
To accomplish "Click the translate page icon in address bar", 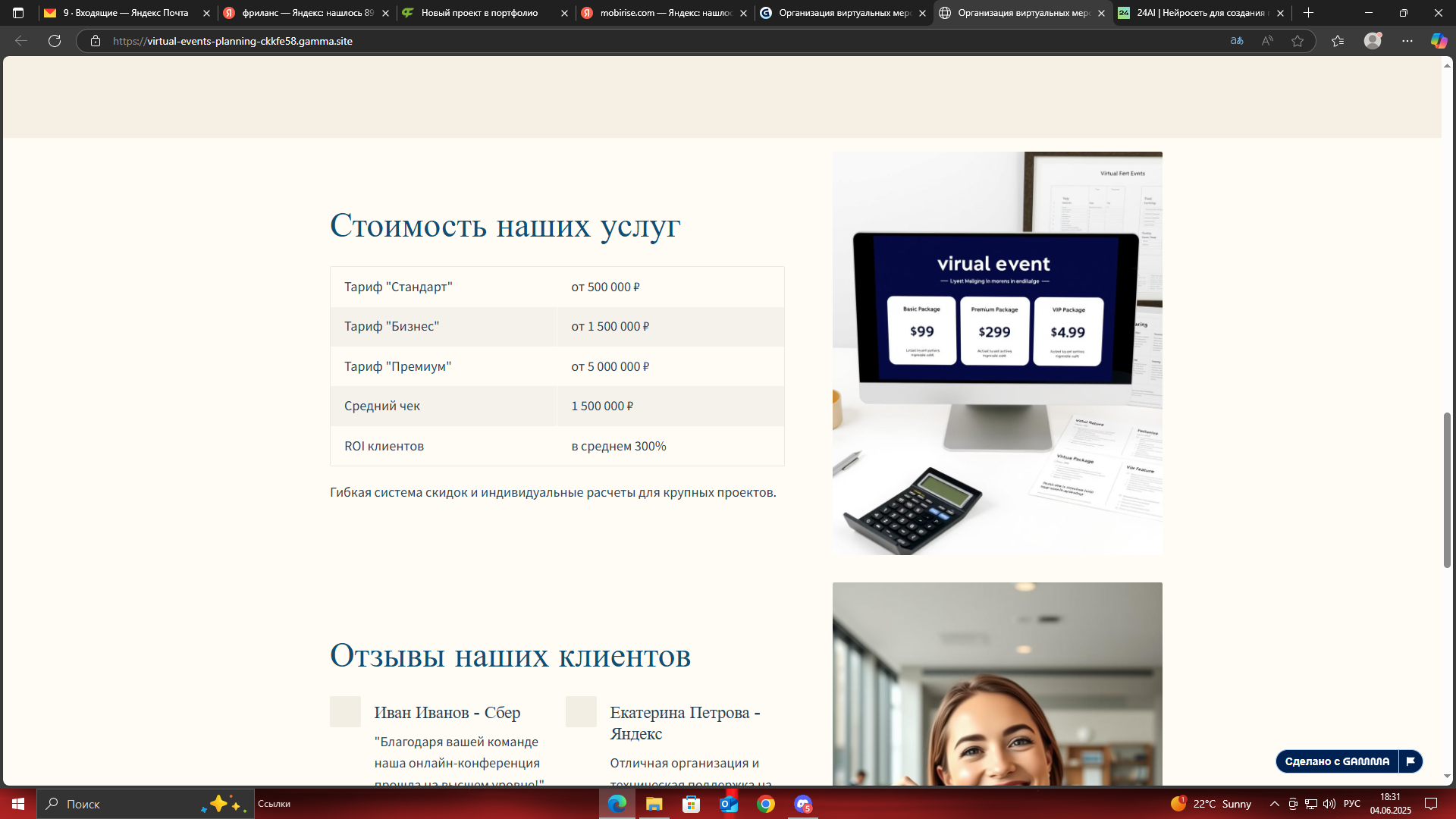I will point(1237,41).
